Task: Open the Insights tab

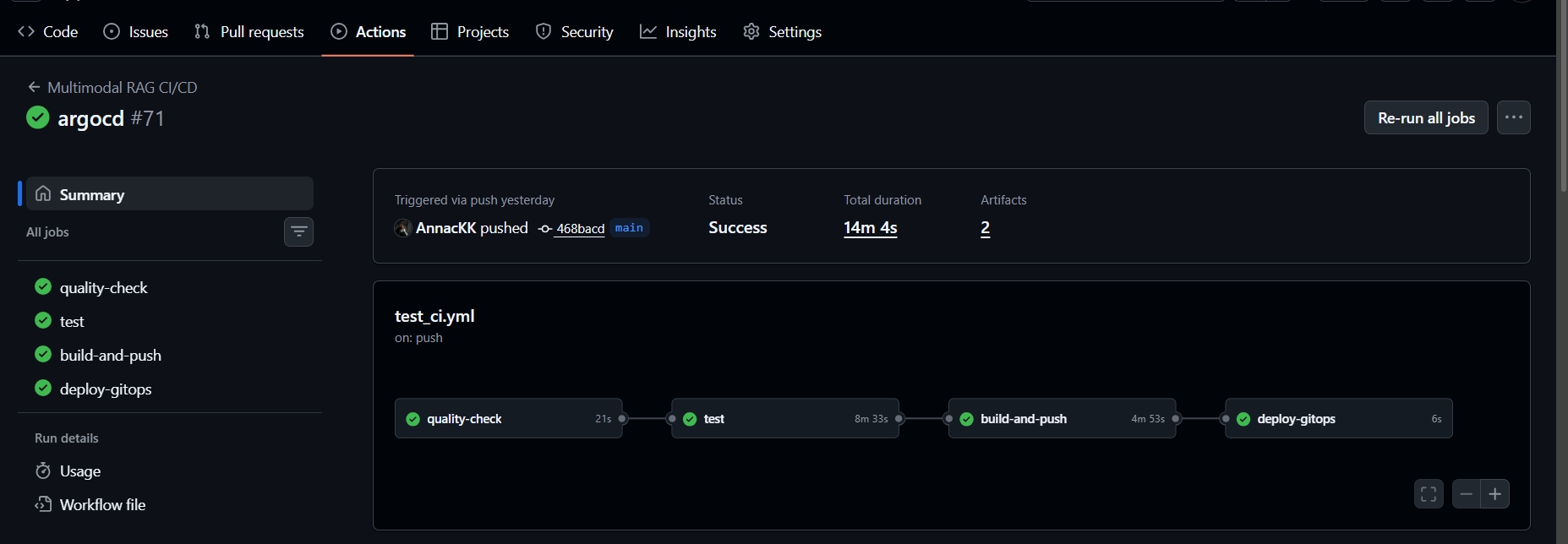Action: coord(678,32)
